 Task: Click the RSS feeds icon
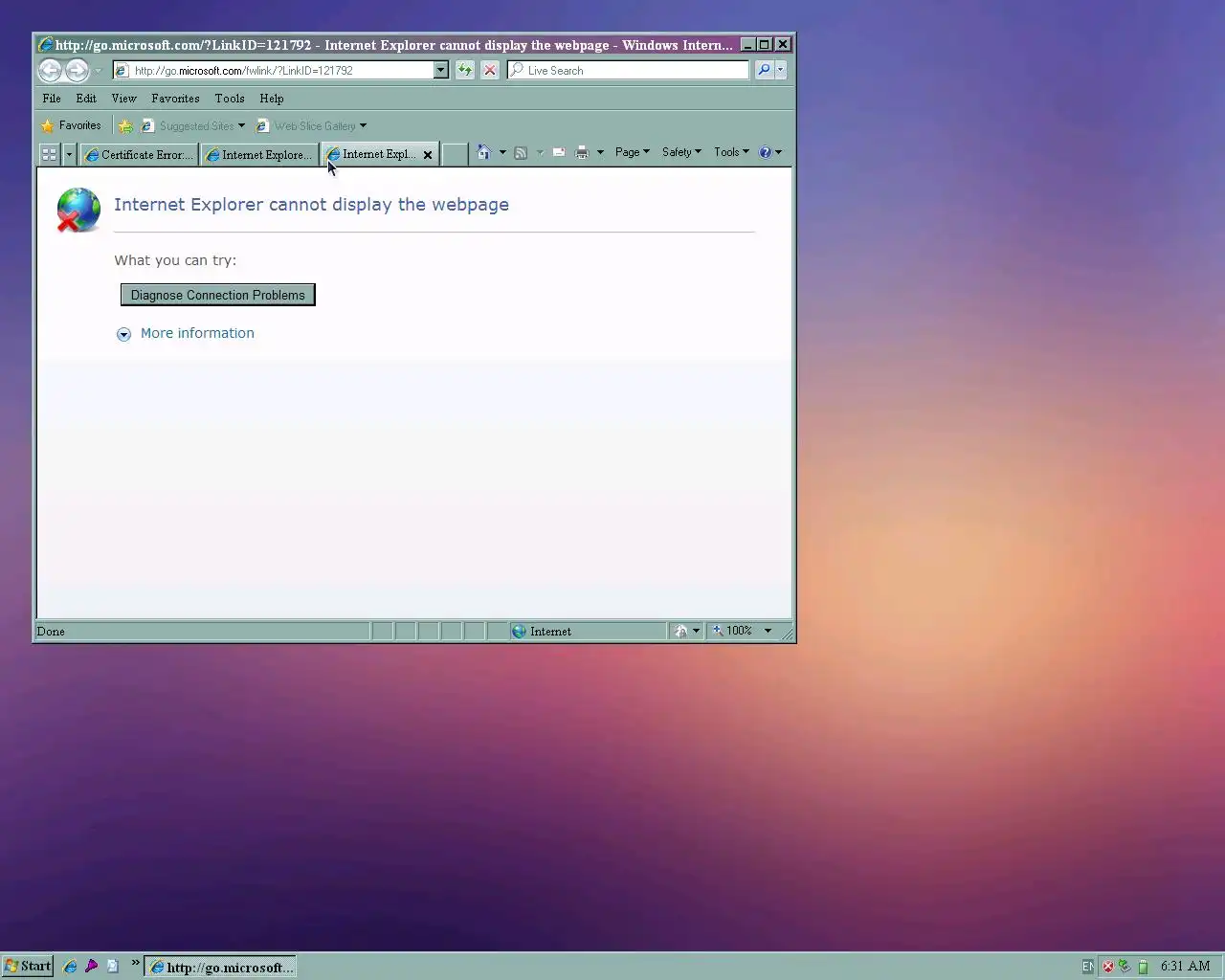point(521,152)
